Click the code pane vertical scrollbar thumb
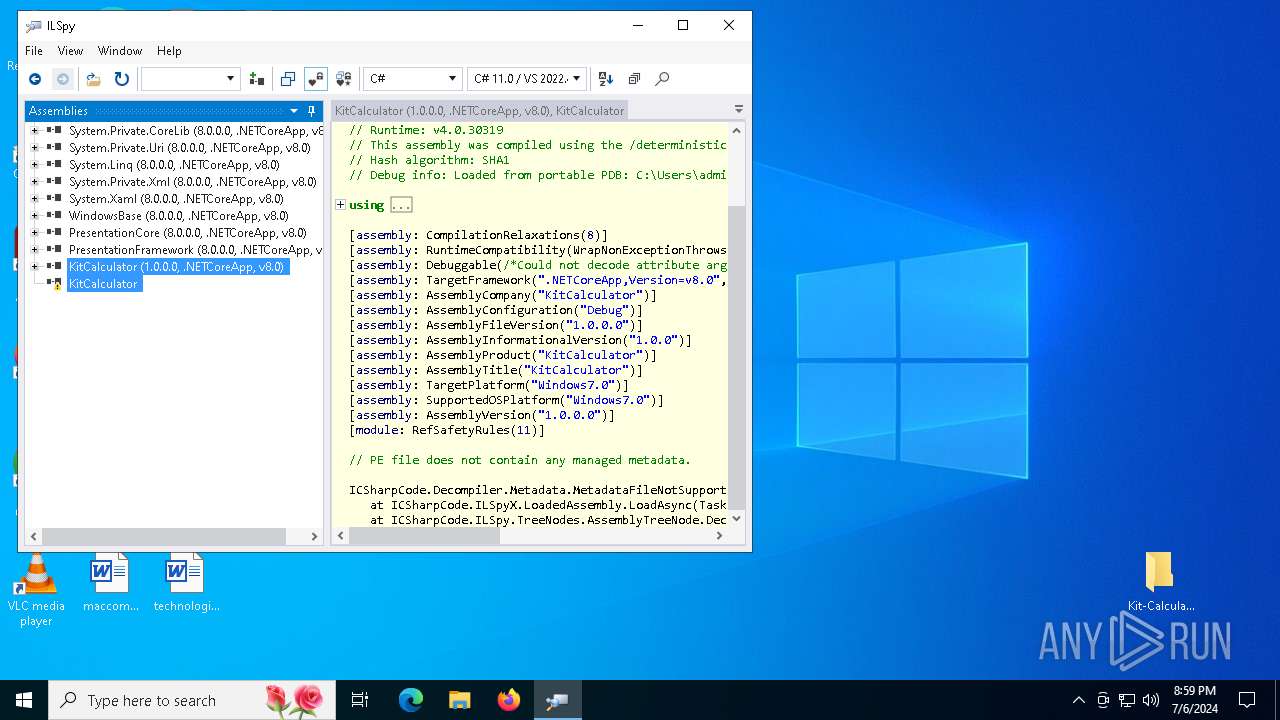This screenshot has height=720, width=1280. tap(737, 355)
